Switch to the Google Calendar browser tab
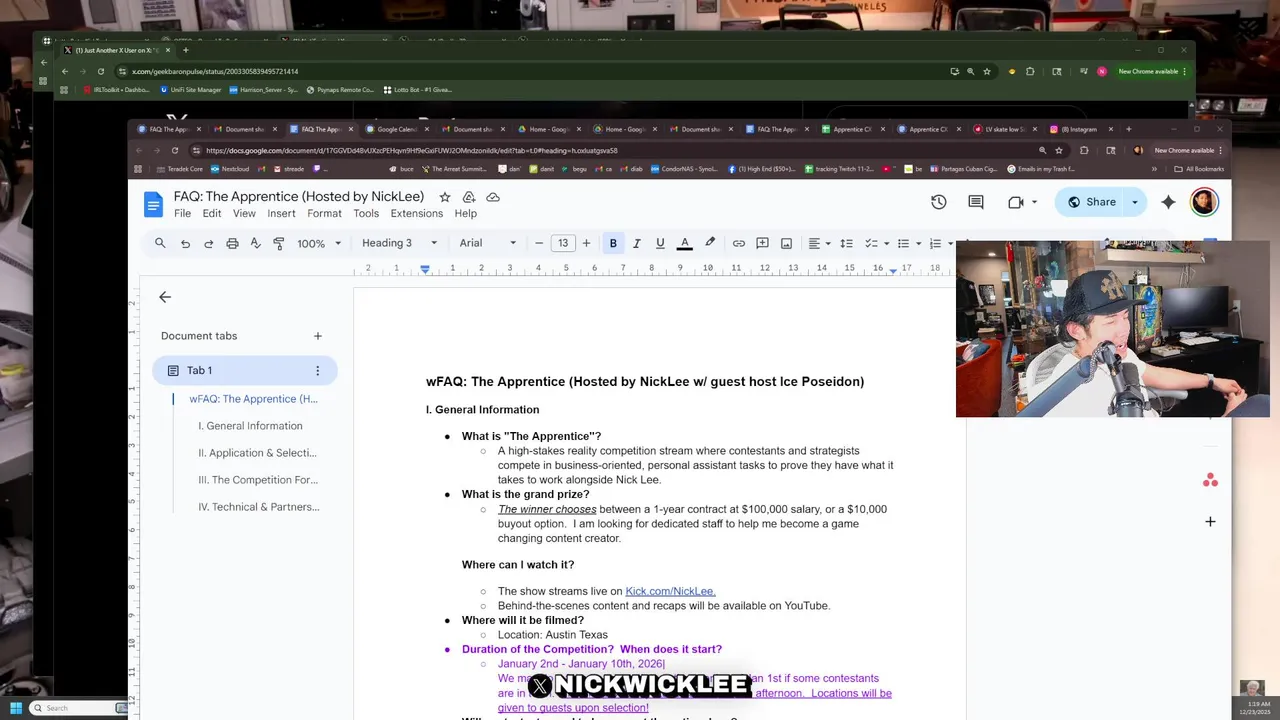The image size is (1280, 720). [396, 129]
